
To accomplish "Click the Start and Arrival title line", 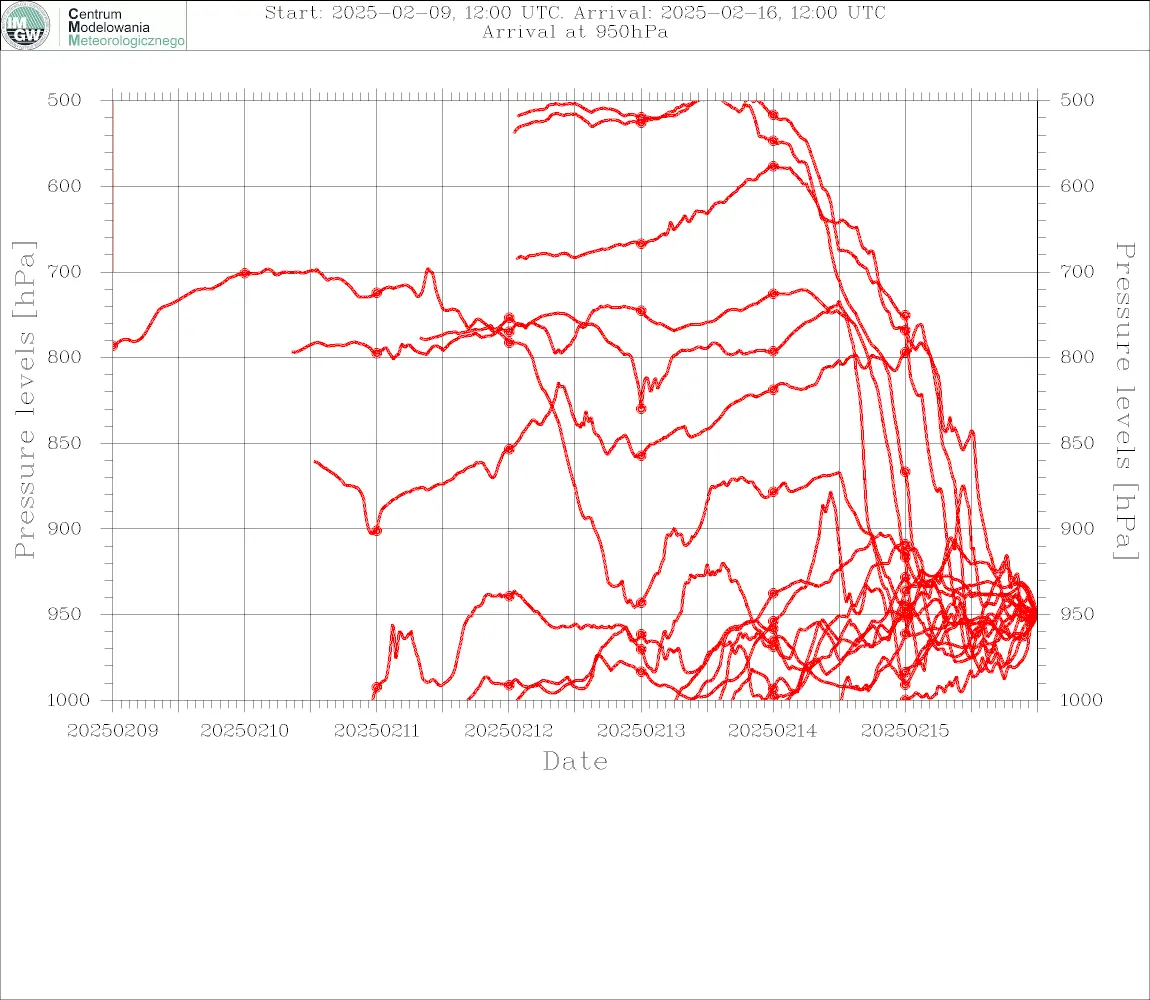I will [x=575, y=12].
